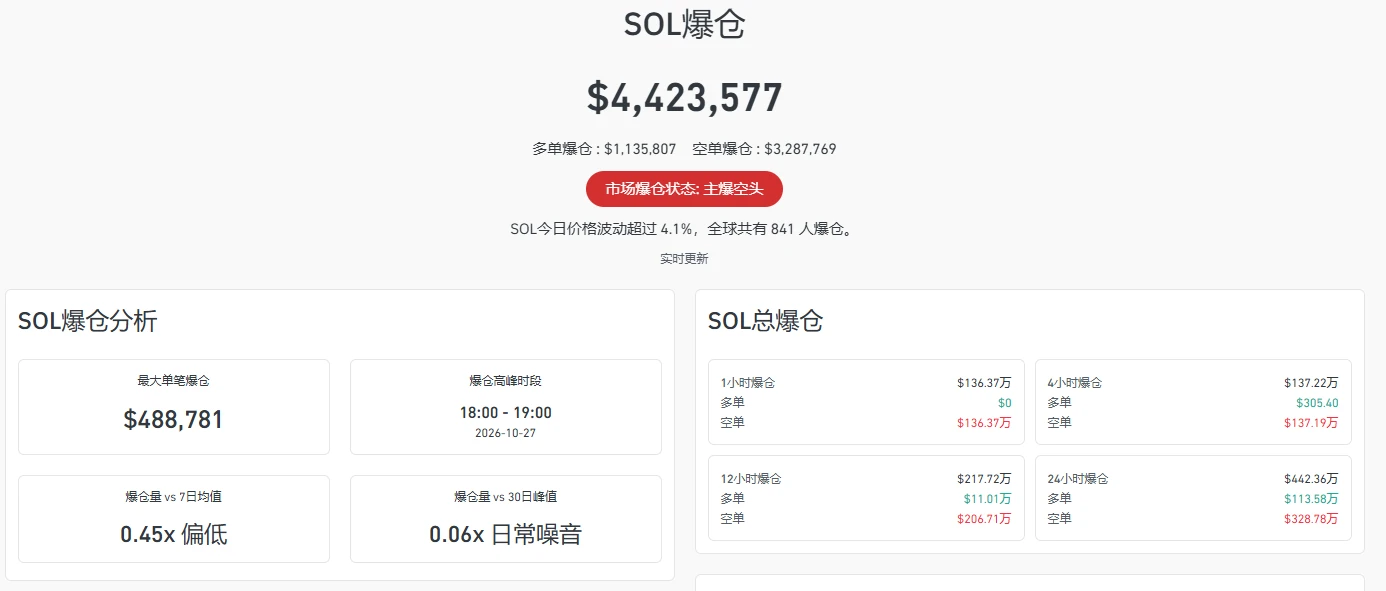Screen dimensions: 1386x591
Task: Select the 18:00 - 19:00 peak period
Action: 506,413
